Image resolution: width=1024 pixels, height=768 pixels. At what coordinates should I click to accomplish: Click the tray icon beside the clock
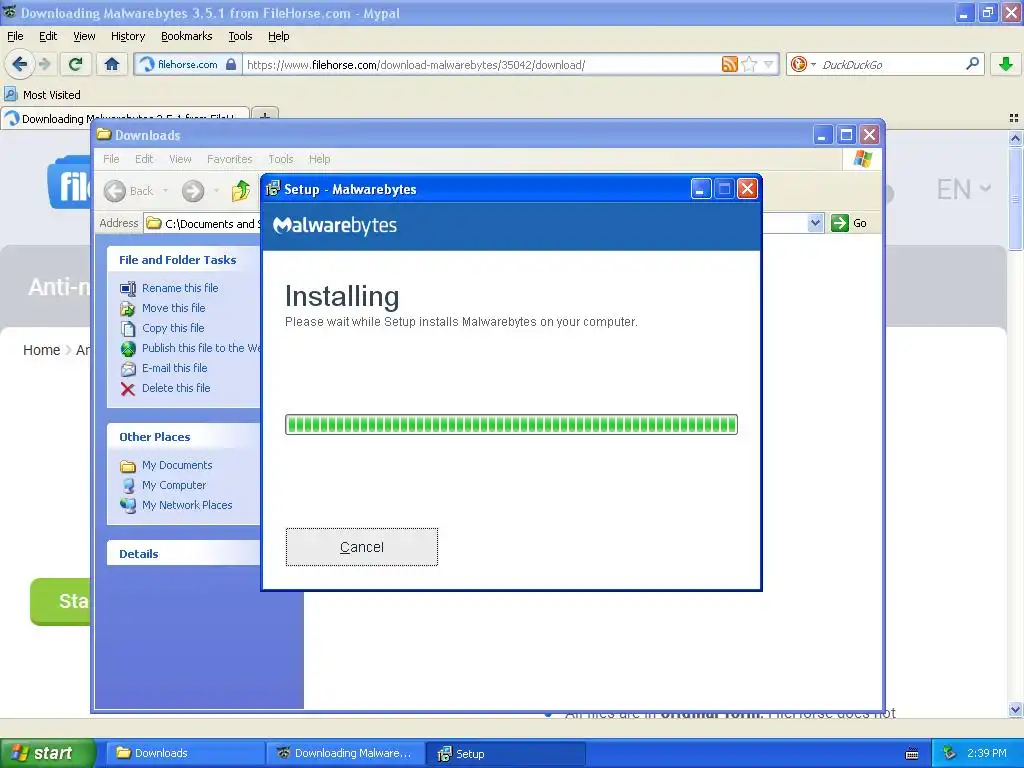tap(950, 753)
